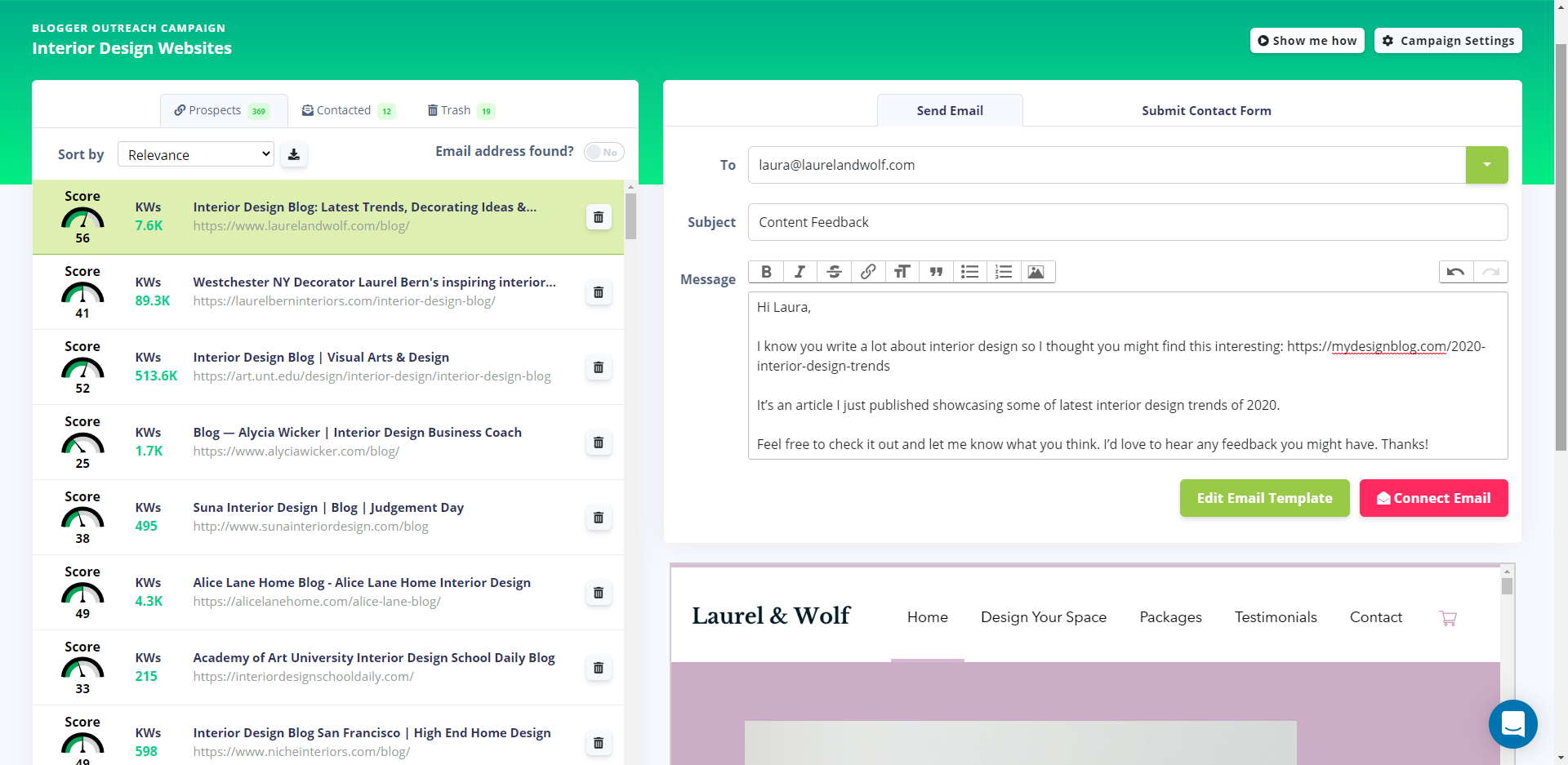Apply italic formatting to the message
This screenshot has width=1568, height=765.
click(x=800, y=272)
